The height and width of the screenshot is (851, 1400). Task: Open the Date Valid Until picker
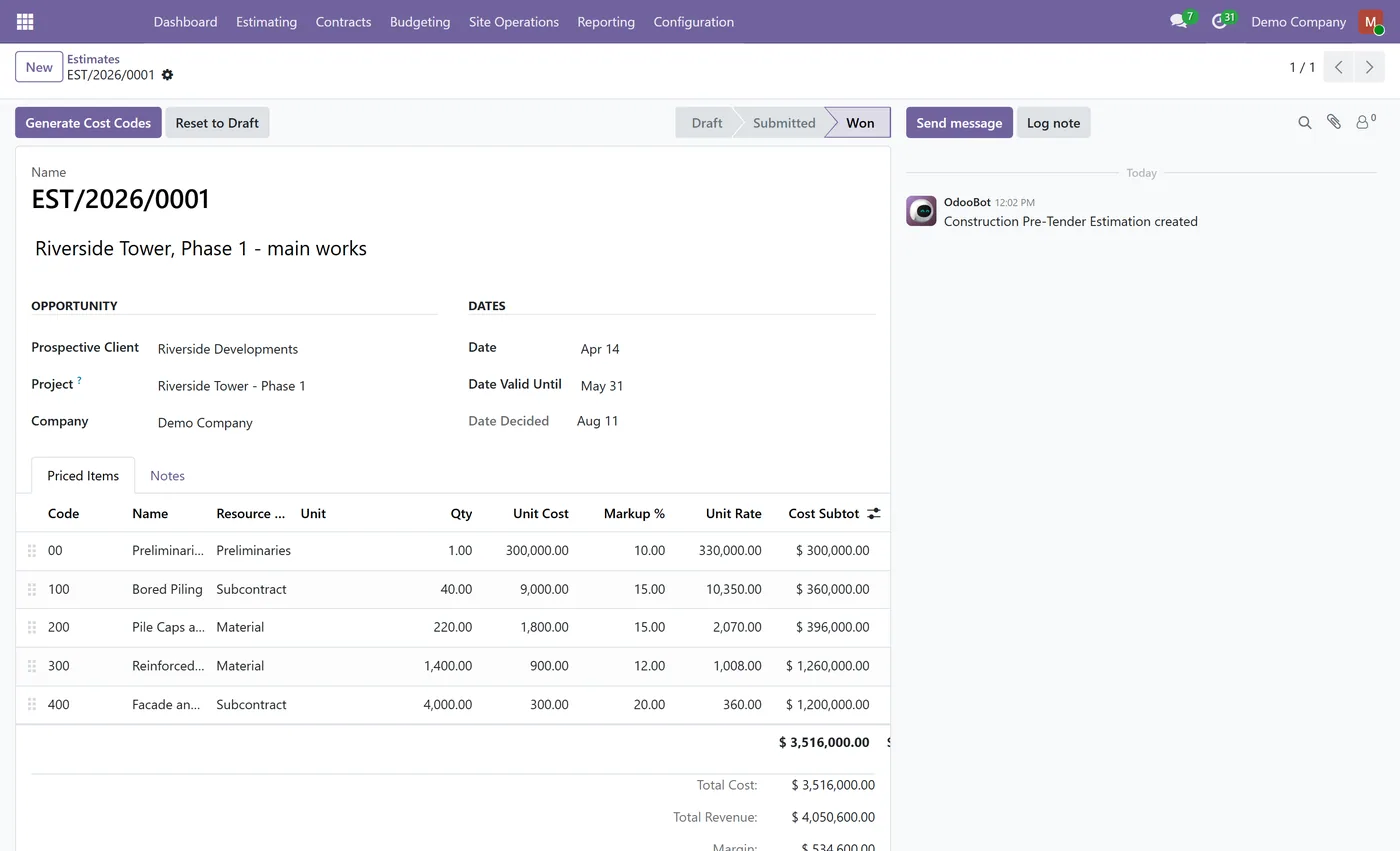[726, 386]
